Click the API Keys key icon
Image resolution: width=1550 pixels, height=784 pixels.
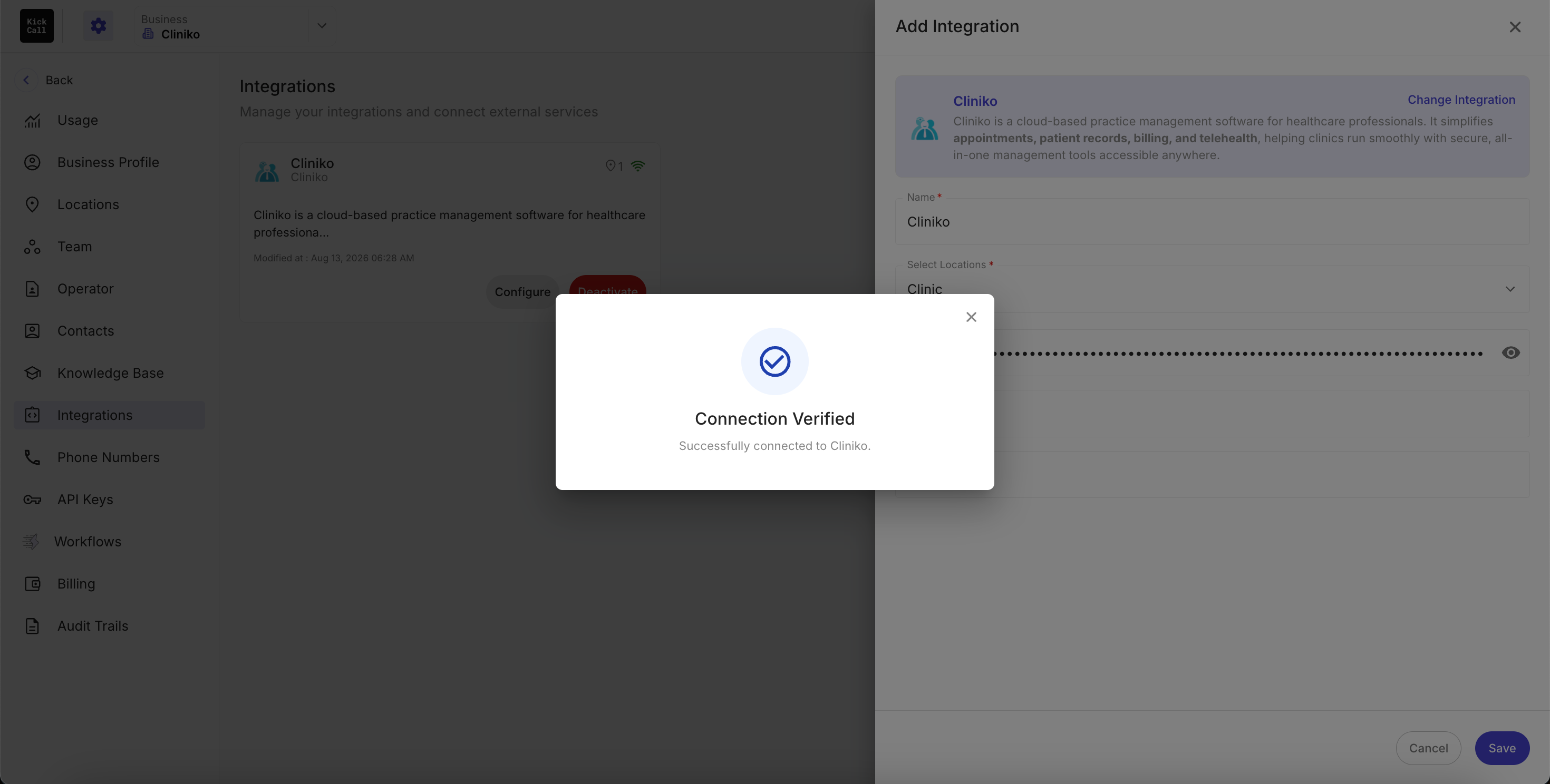click(33, 499)
